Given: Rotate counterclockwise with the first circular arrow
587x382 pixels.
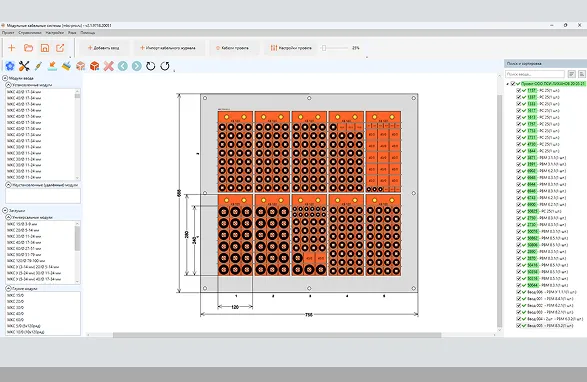Looking at the screenshot, I should [150, 66].
